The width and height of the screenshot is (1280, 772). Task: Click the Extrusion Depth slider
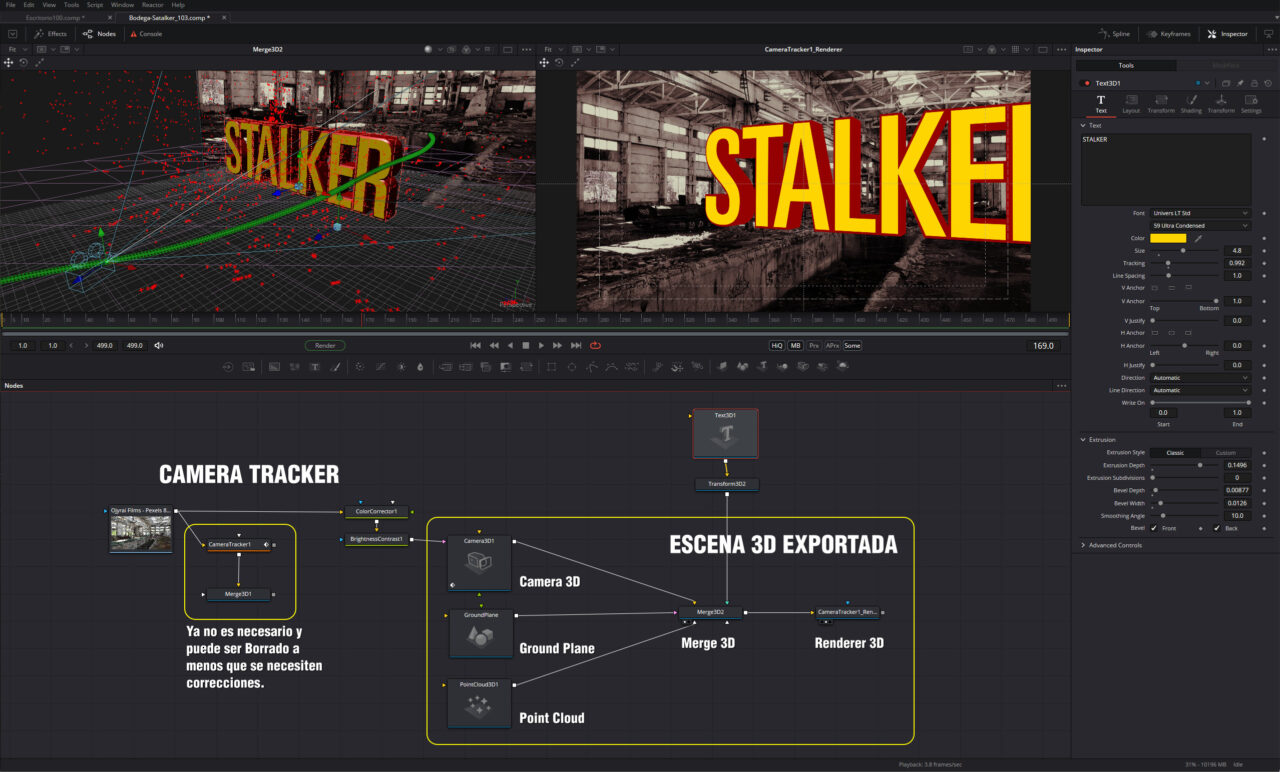[x=1185, y=465]
